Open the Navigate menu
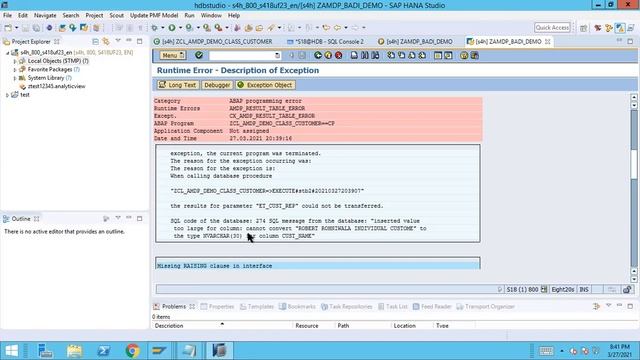Screen dimensions: 640x360 point(45,15)
